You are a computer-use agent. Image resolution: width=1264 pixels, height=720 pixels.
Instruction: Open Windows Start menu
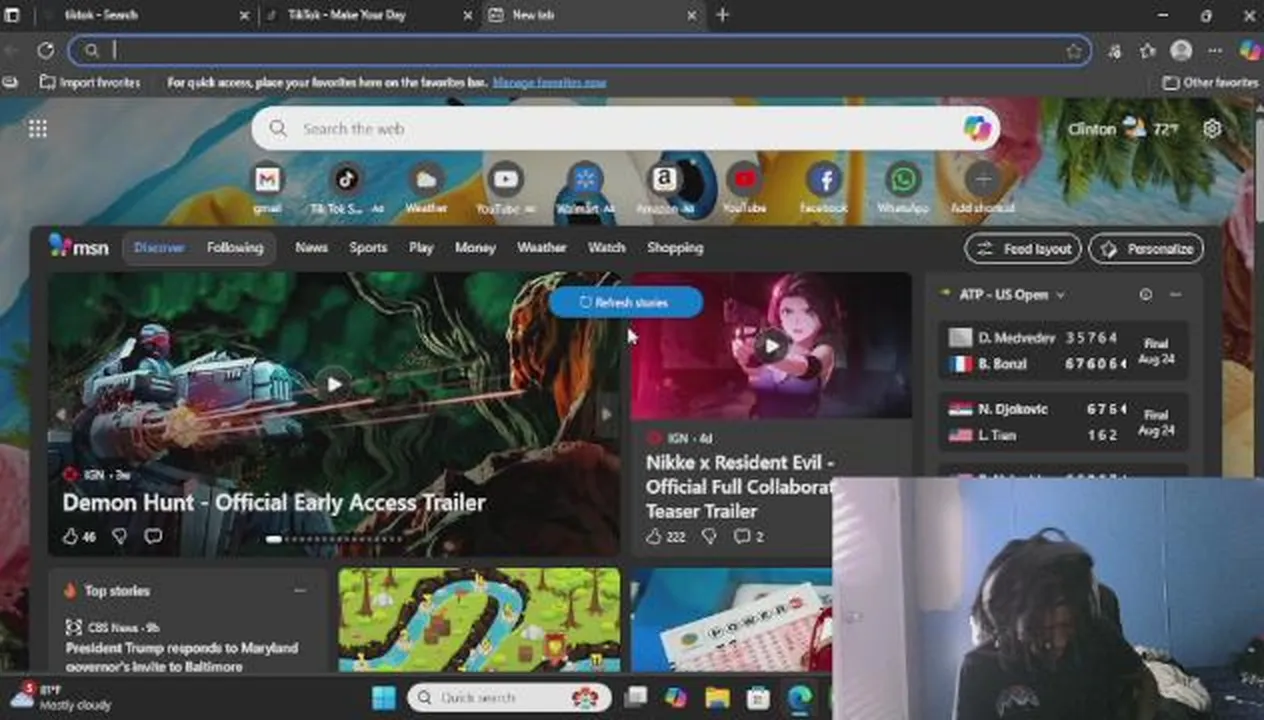[x=384, y=698]
